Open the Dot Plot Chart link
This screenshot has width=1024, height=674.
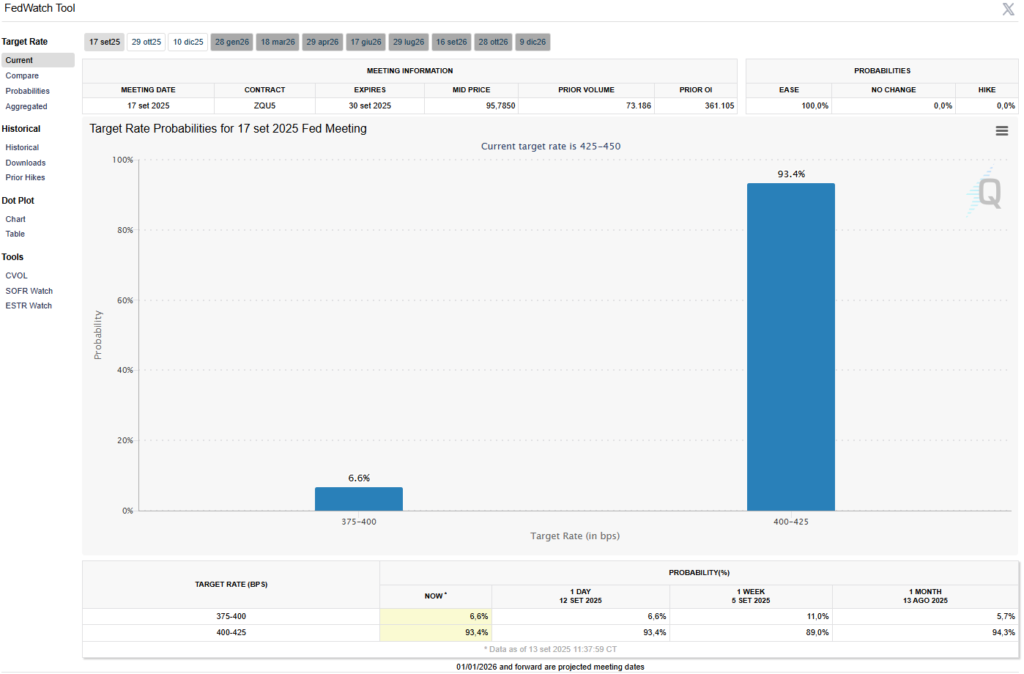15,218
